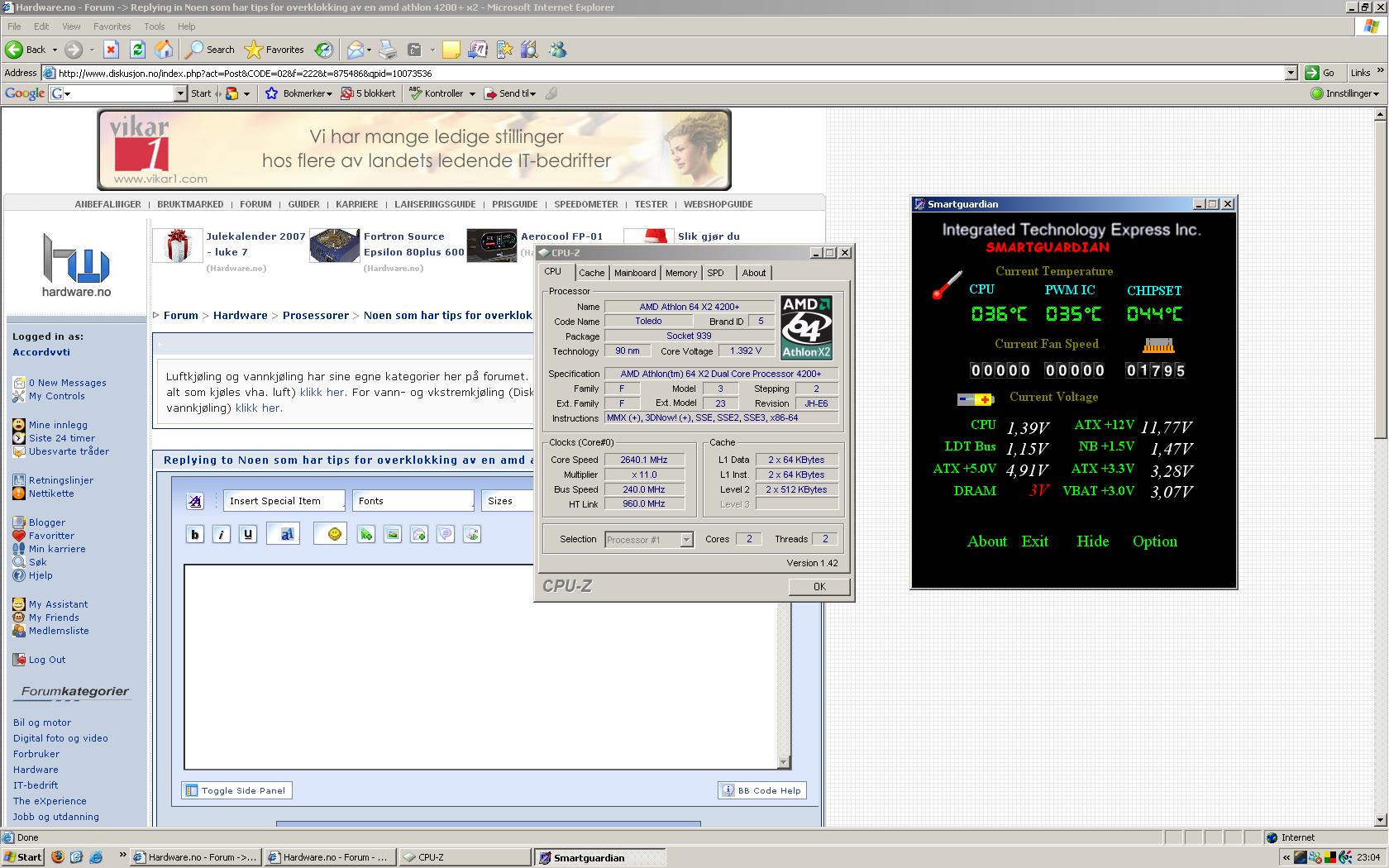This screenshot has width=1389, height=868.
Task: Click Hide in Smartguardian
Action: coord(1092,541)
